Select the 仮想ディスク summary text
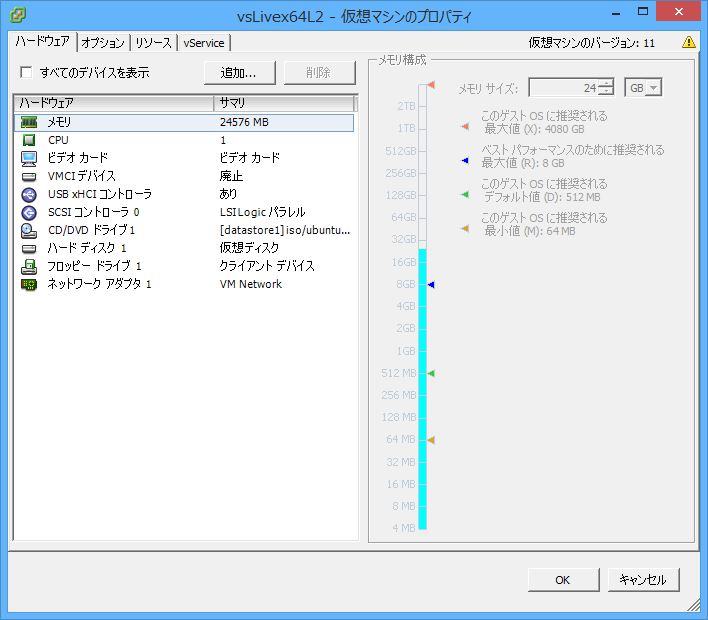Screen dimensions: 708x620 pos(249,248)
